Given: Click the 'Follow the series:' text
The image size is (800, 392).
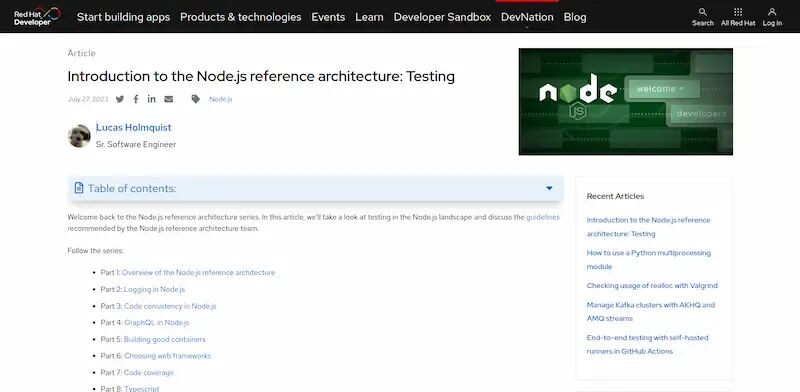Looking at the screenshot, I should pyautogui.click(x=95, y=251).
